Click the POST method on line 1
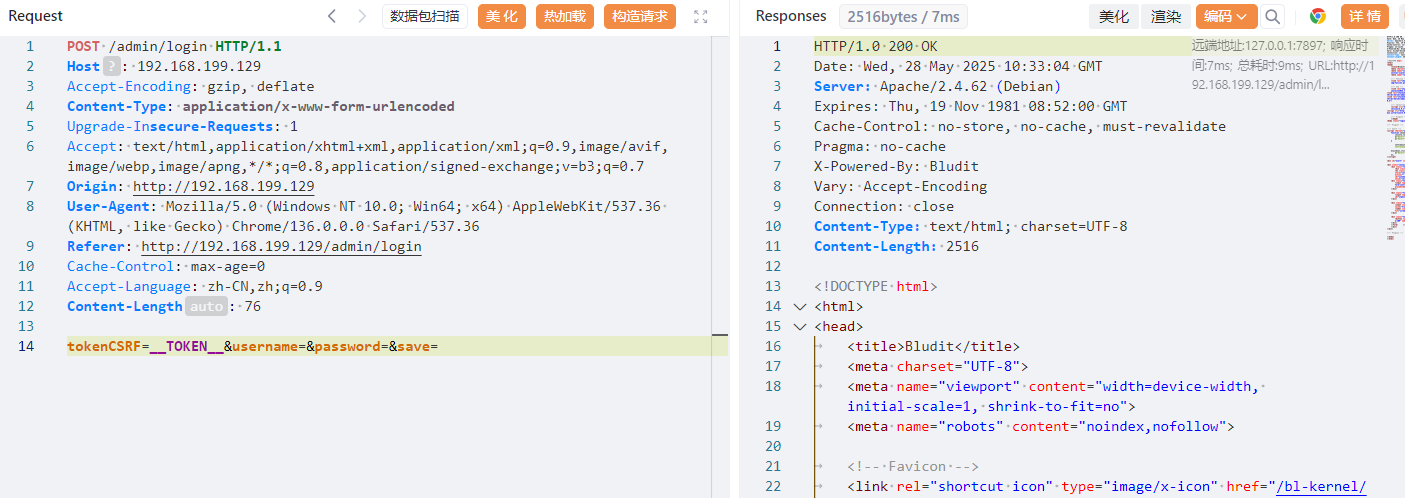Screen dimensions: 1405x498 (83, 46)
